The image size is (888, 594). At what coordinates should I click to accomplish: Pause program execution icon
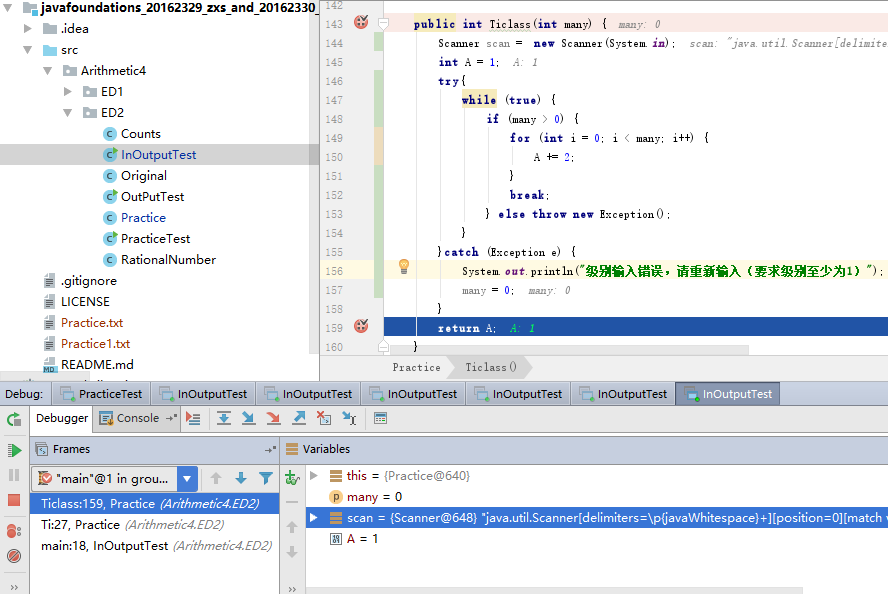click(x=14, y=475)
